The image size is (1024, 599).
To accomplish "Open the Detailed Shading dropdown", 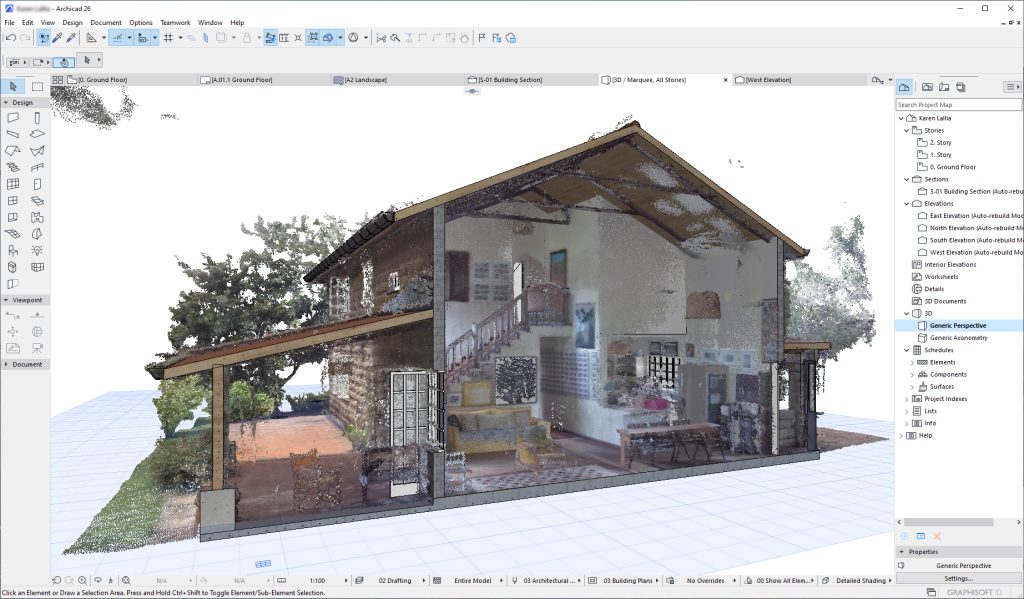I will coord(860,580).
